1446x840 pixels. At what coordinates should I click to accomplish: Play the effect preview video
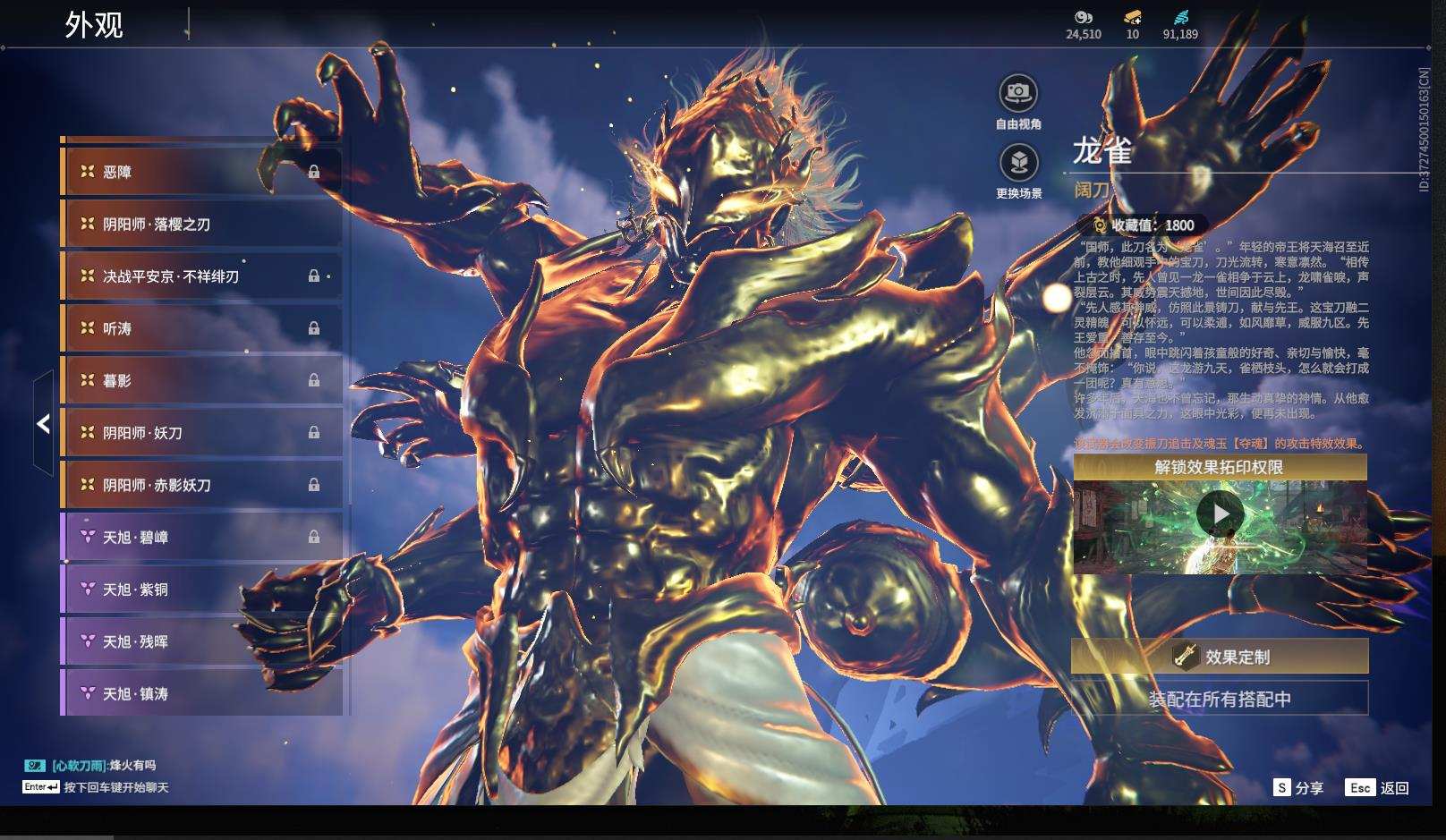tap(1220, 513)
